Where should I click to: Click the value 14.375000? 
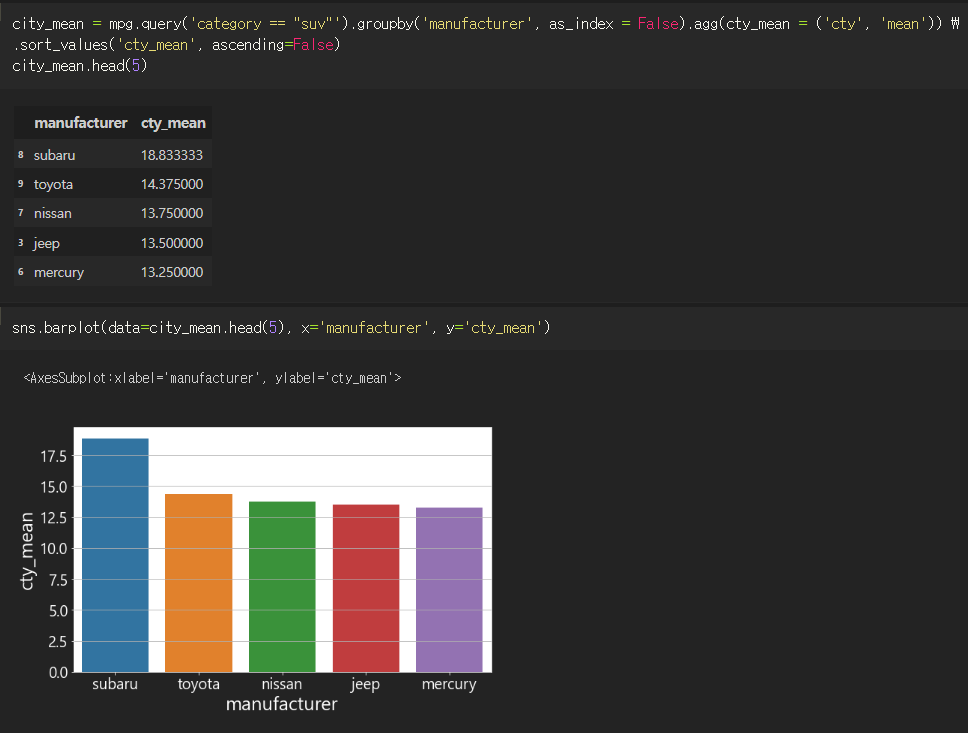(172, 184)
